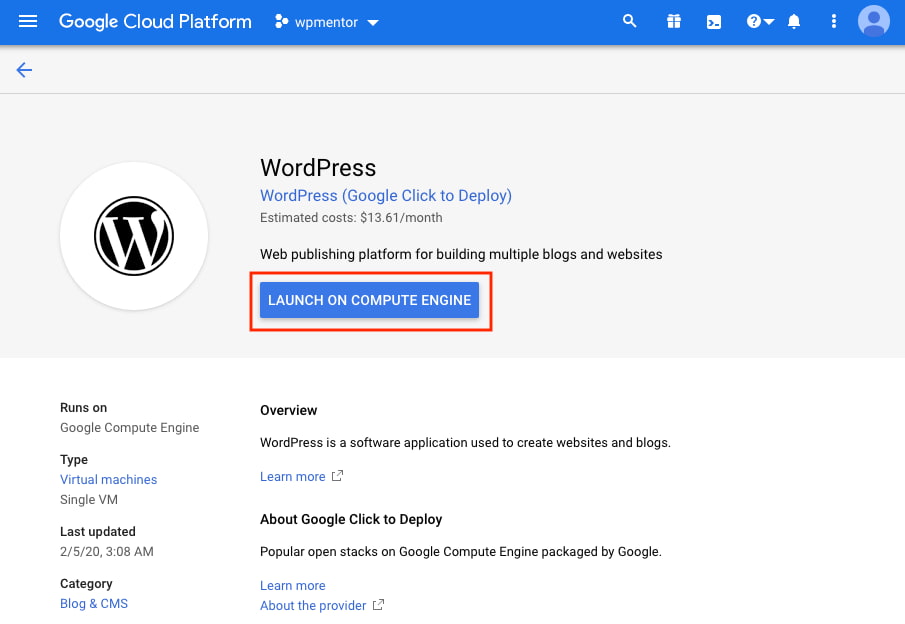Click the About Google Click to Deploy heading
Screen dimensions: 905x624
point(351,520)
